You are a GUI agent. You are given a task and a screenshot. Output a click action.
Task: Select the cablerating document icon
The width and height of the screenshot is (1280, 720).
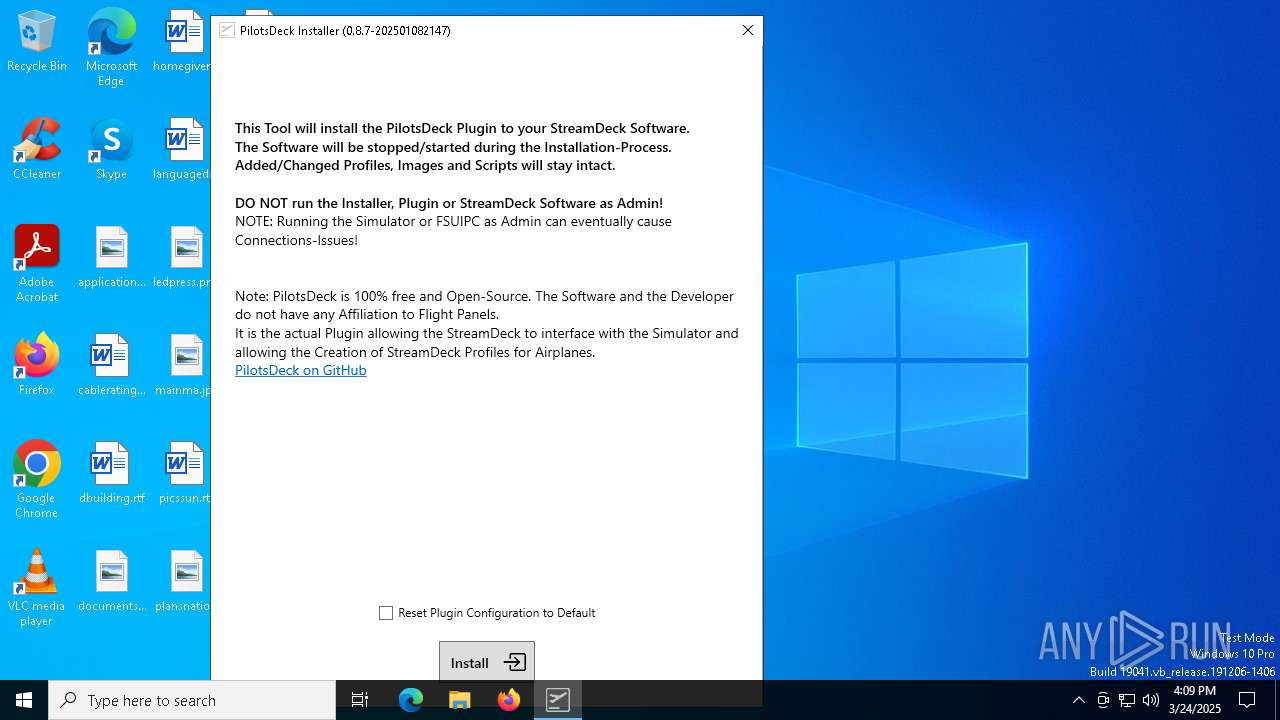coord(111,365)
